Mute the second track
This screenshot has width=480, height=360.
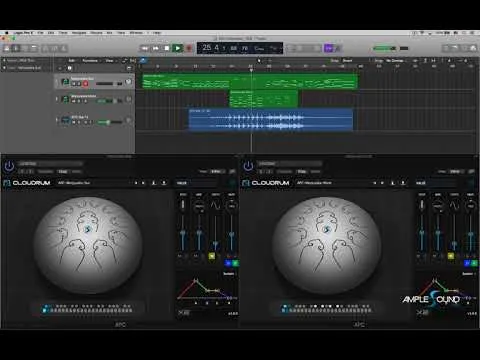(74, 101)
